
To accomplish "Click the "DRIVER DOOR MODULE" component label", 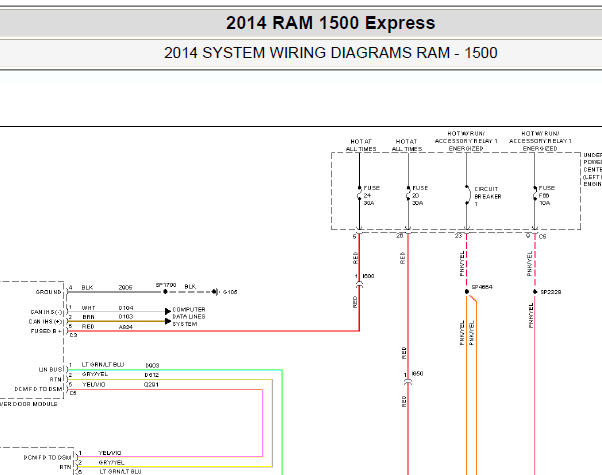I will 29,404.
